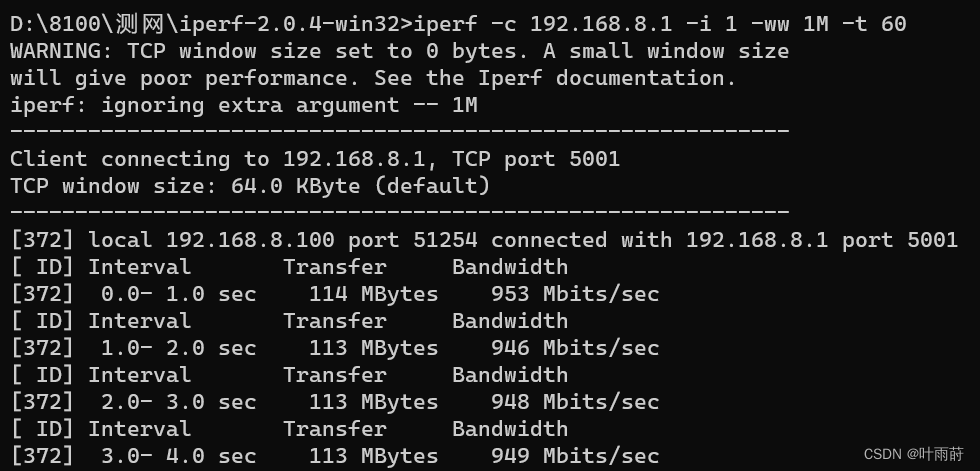This screenshot has height=471, width=980.
Task: Click the dashed separator above 'Client connecting'
Action: (x=399, y=131)
